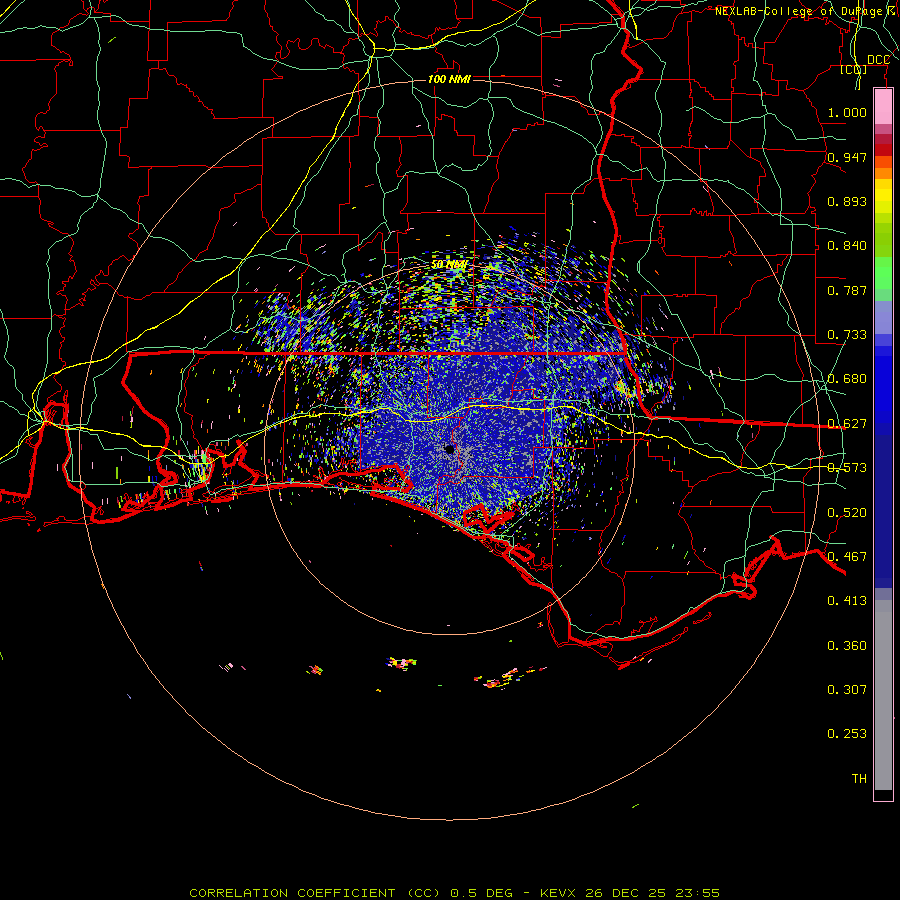Image resolution: width=900 pixels, height=900 pixels.
Task: Pick the orange swatch on the color bar
Action: tap(883, 173)
